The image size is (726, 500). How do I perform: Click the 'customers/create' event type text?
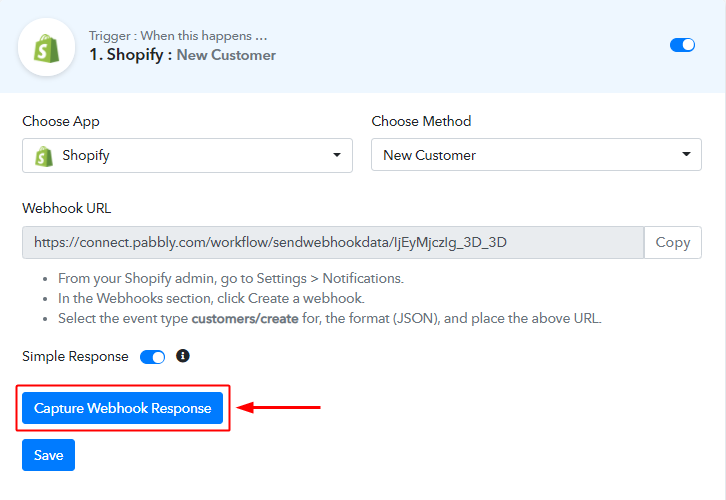point(245,319)
